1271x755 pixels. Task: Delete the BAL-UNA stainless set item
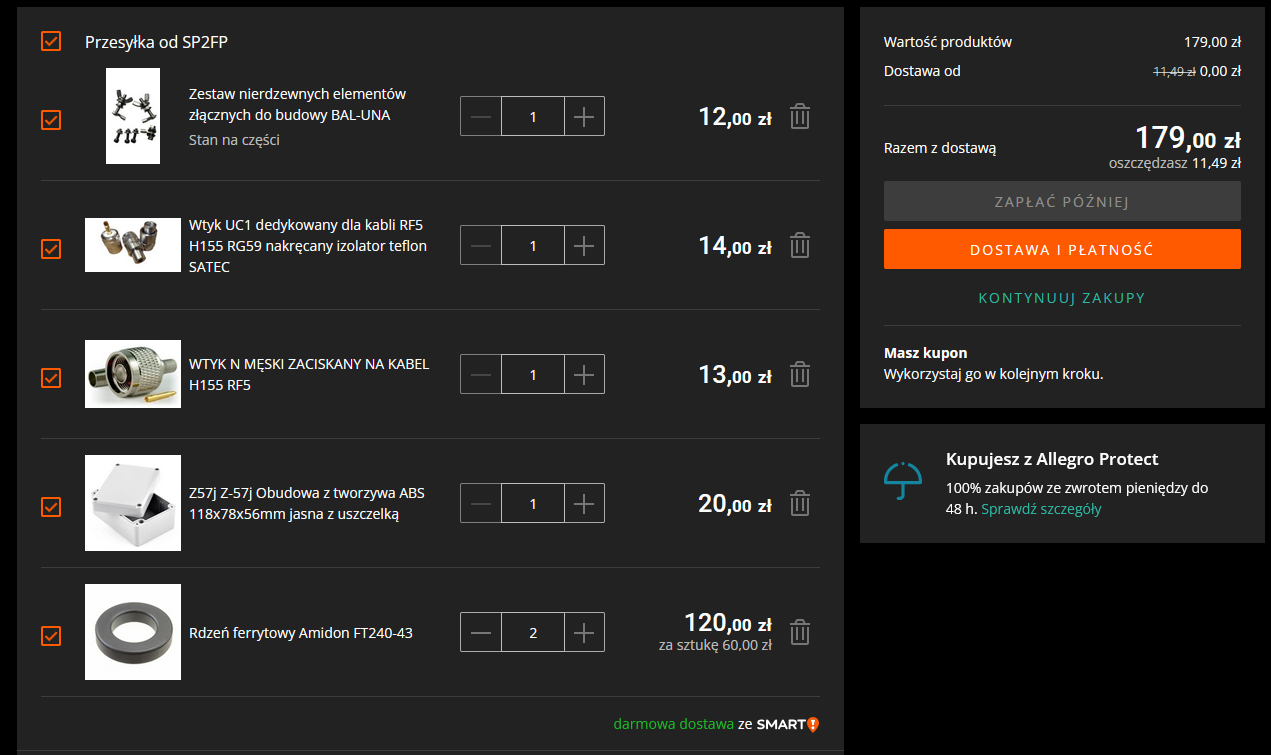click(x=800, y=117)
